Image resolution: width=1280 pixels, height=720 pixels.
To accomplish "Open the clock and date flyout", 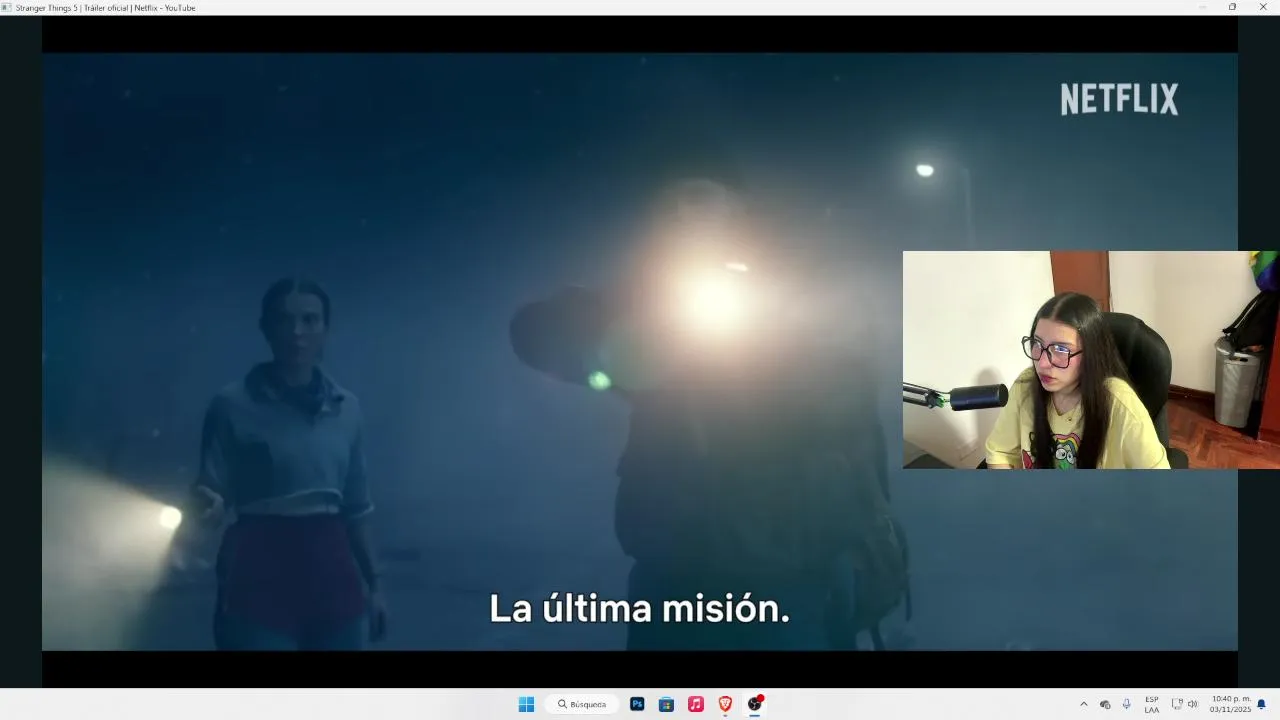I will (x=1230, y=704).
